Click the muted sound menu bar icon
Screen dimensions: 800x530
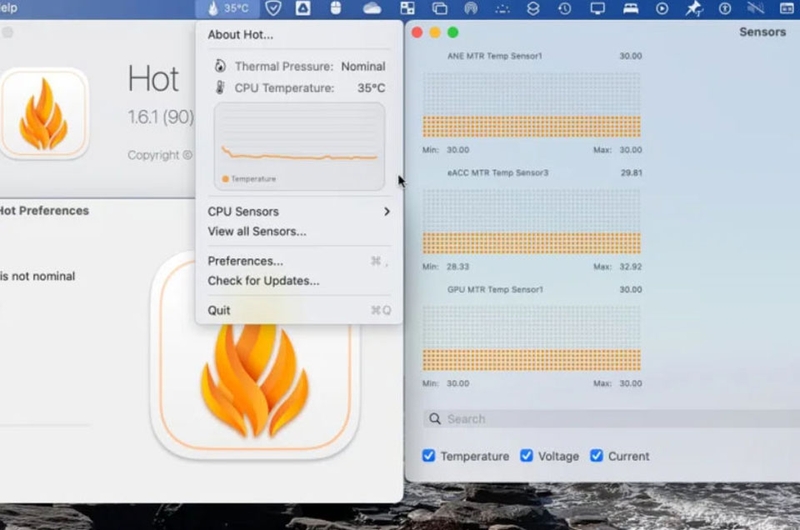756,8
